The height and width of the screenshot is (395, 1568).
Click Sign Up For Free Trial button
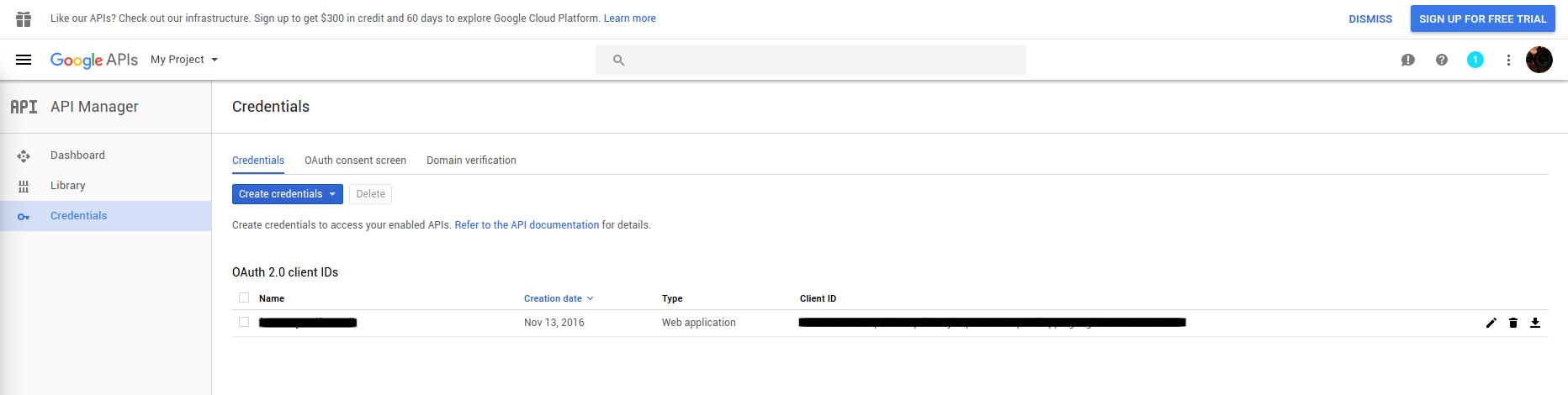coord(1482,18)
